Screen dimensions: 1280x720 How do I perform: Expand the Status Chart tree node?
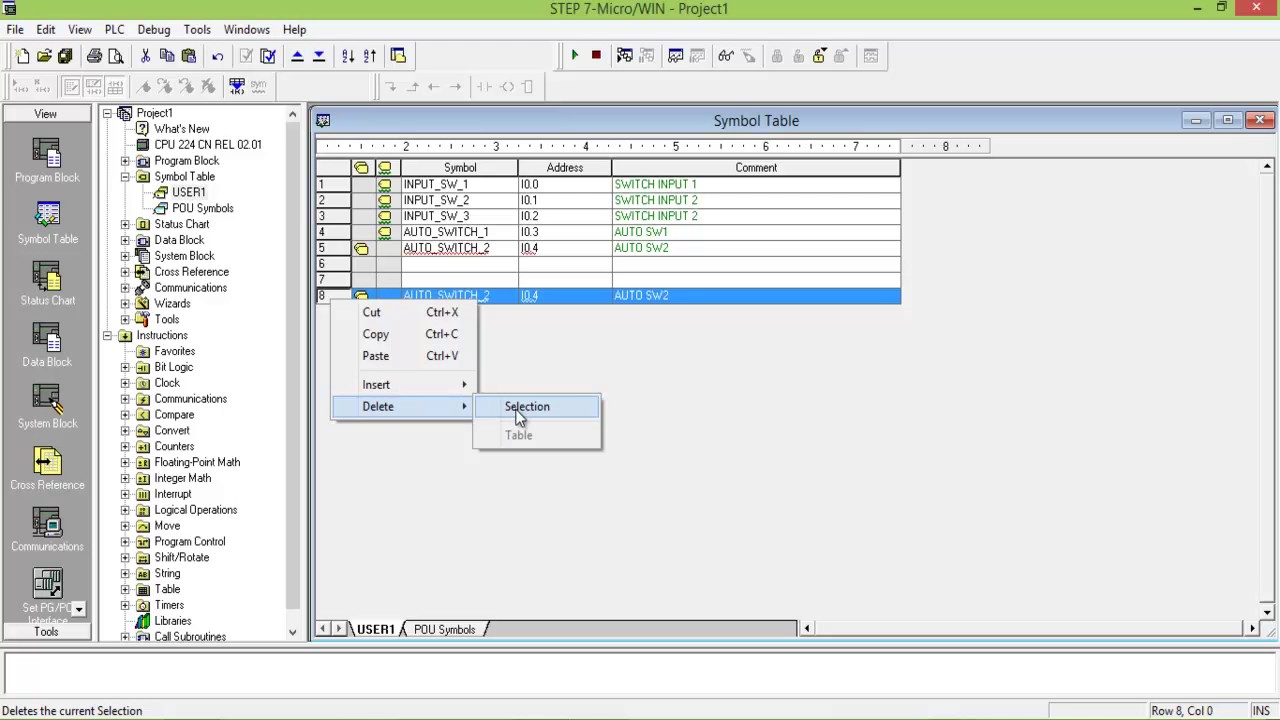coord(125,224)
